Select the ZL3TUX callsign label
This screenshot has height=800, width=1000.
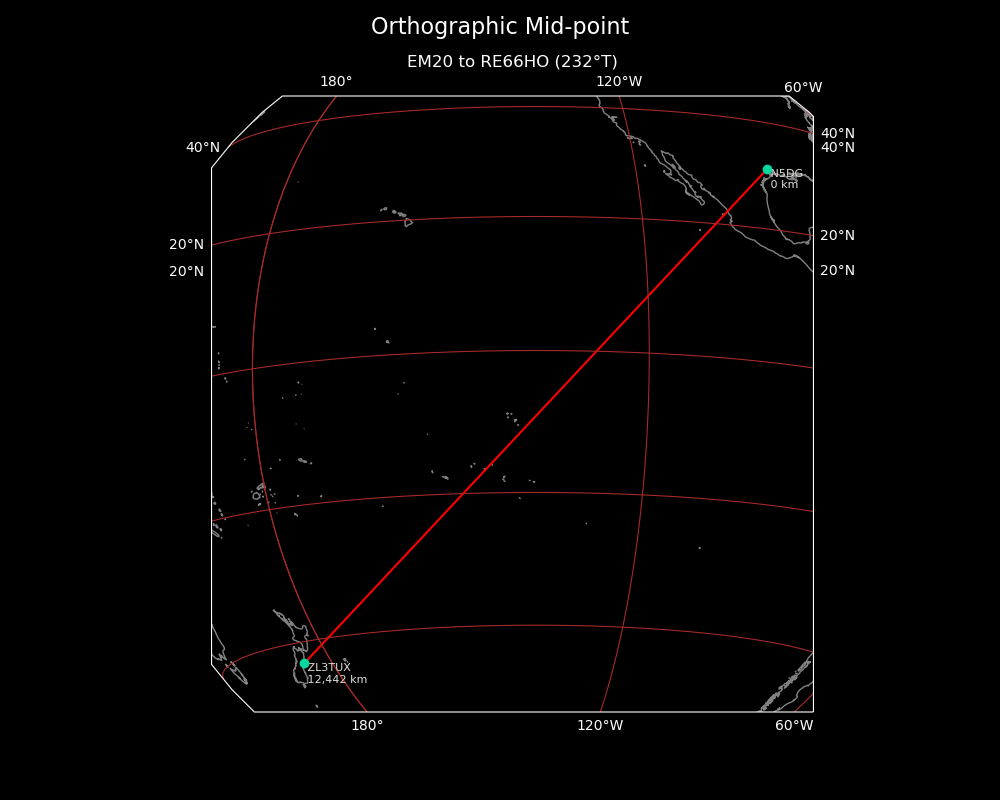coord(329,667)
